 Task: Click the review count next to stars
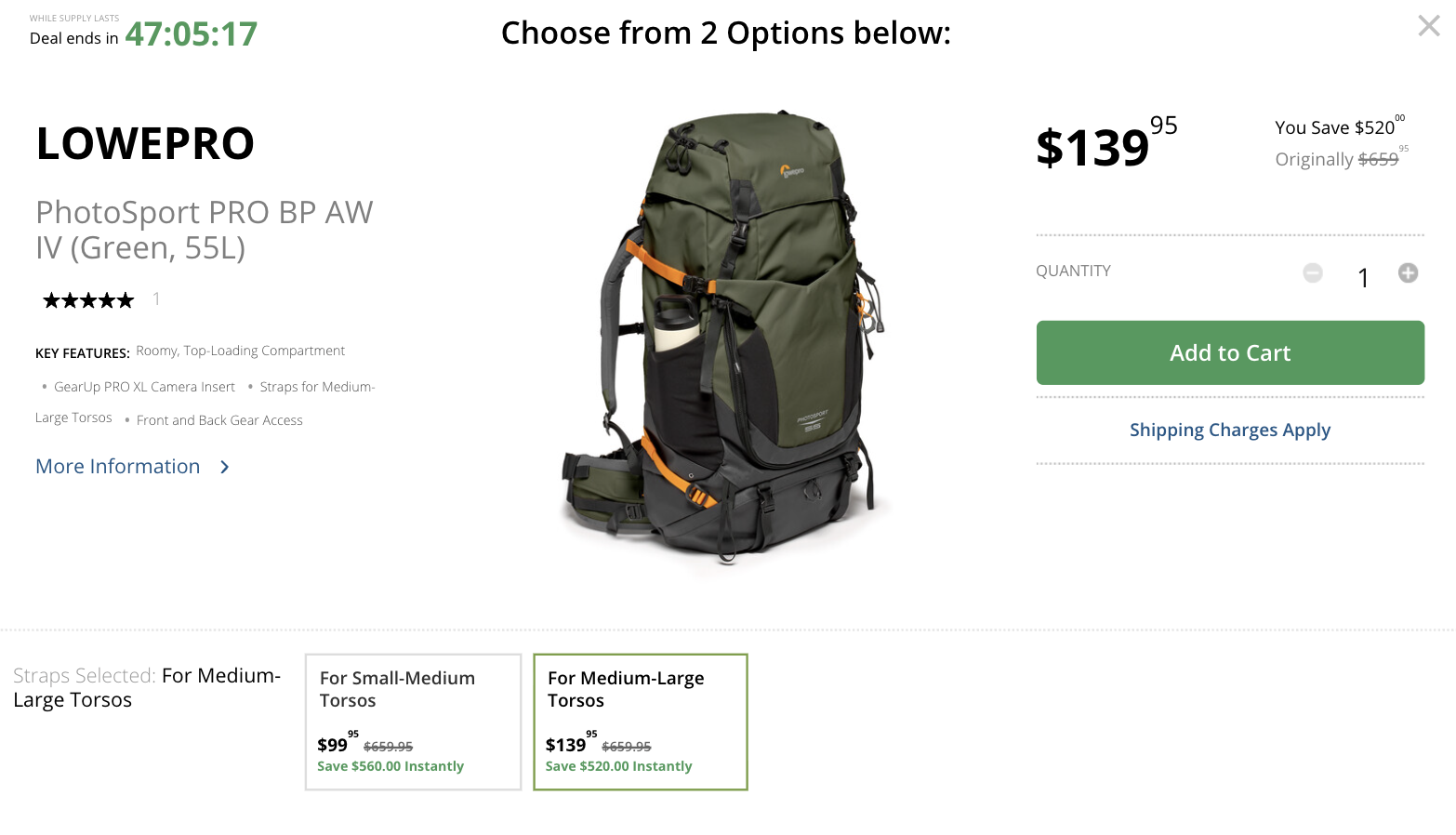pos(156,298)
